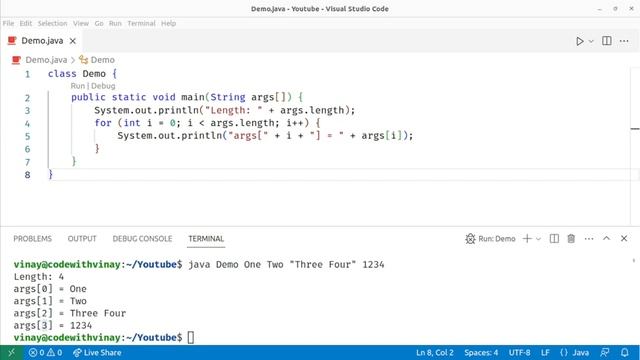Run the Java file with play icon
The image size is (640, 360).
pyautogui.click(x=580, y=41)
